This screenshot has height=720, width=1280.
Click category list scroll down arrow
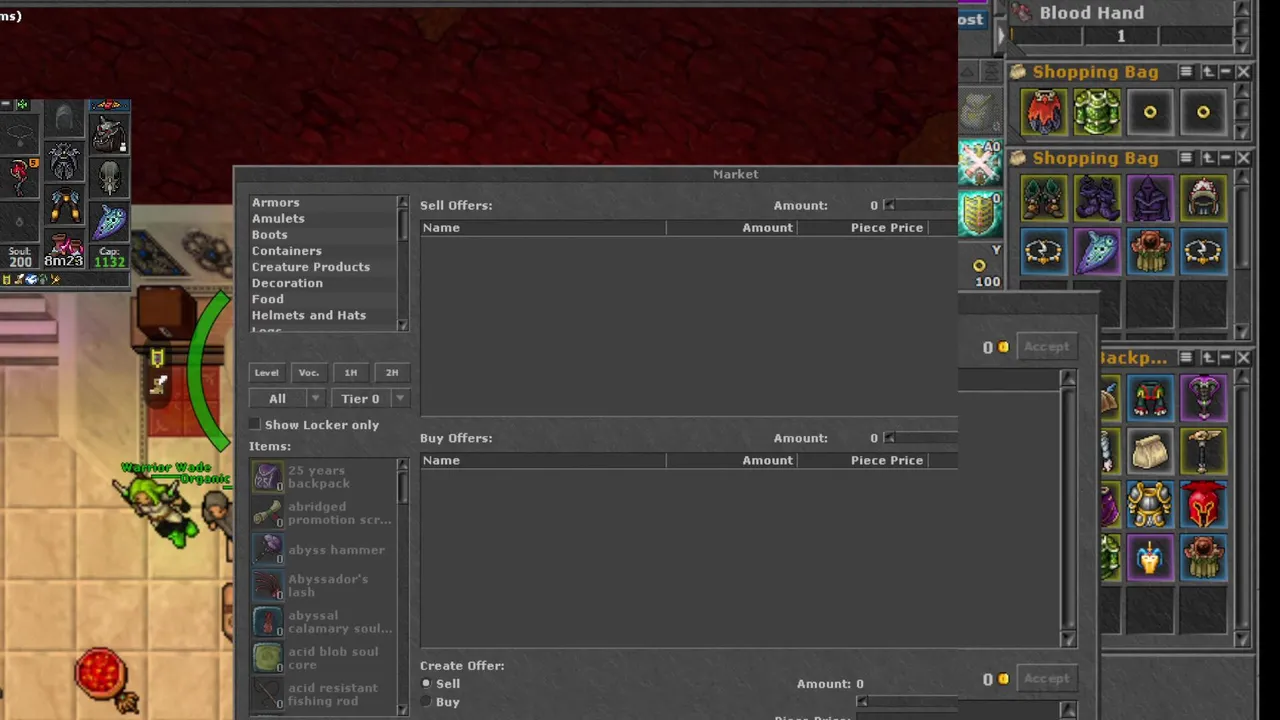[403, 325]
